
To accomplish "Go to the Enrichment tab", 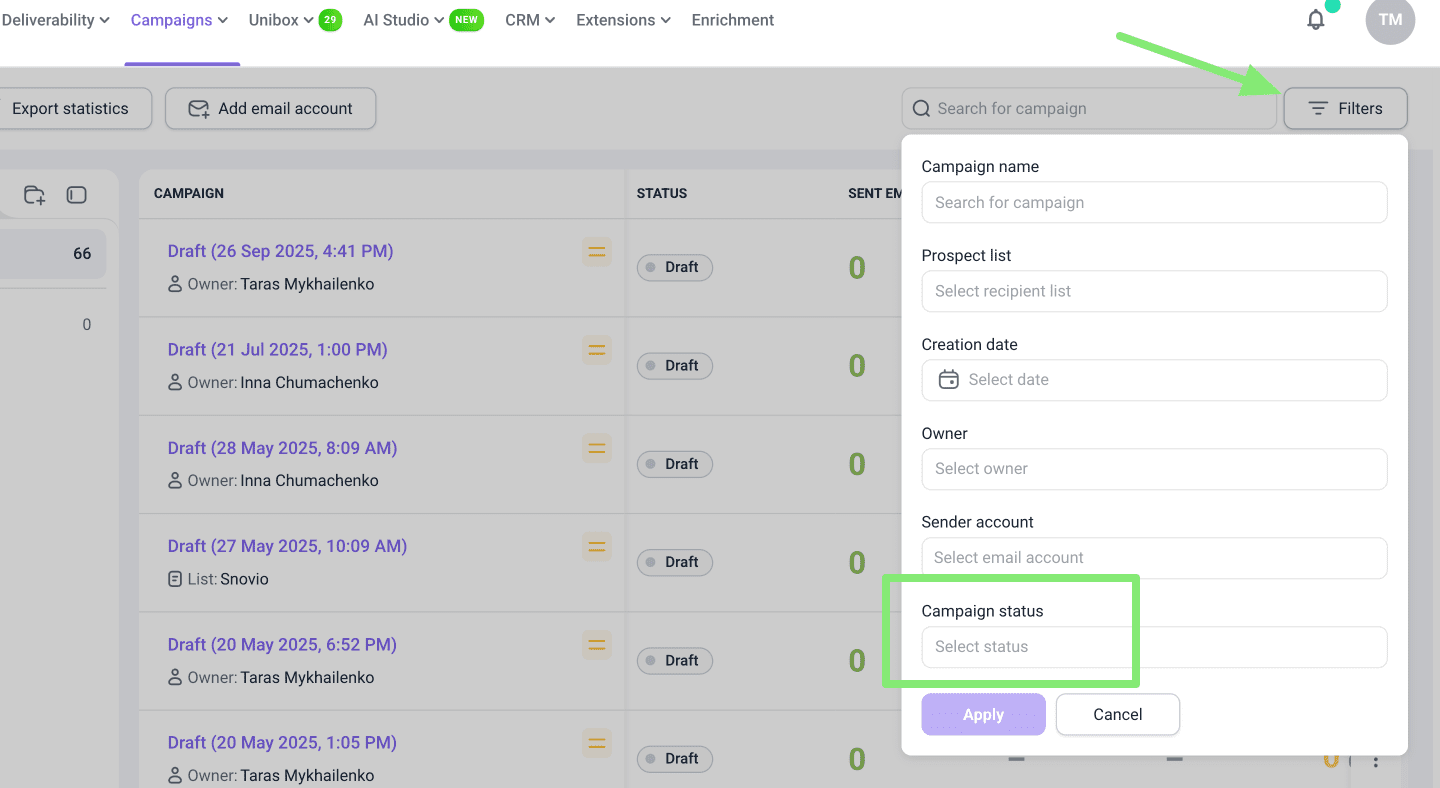I will (733, 20).
